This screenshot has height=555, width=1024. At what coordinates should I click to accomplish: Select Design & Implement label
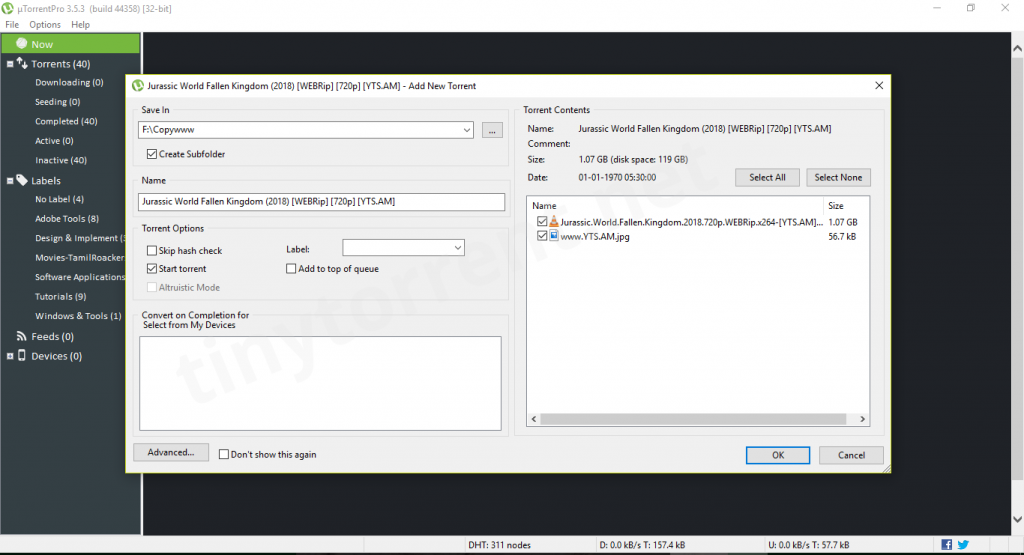80,238
